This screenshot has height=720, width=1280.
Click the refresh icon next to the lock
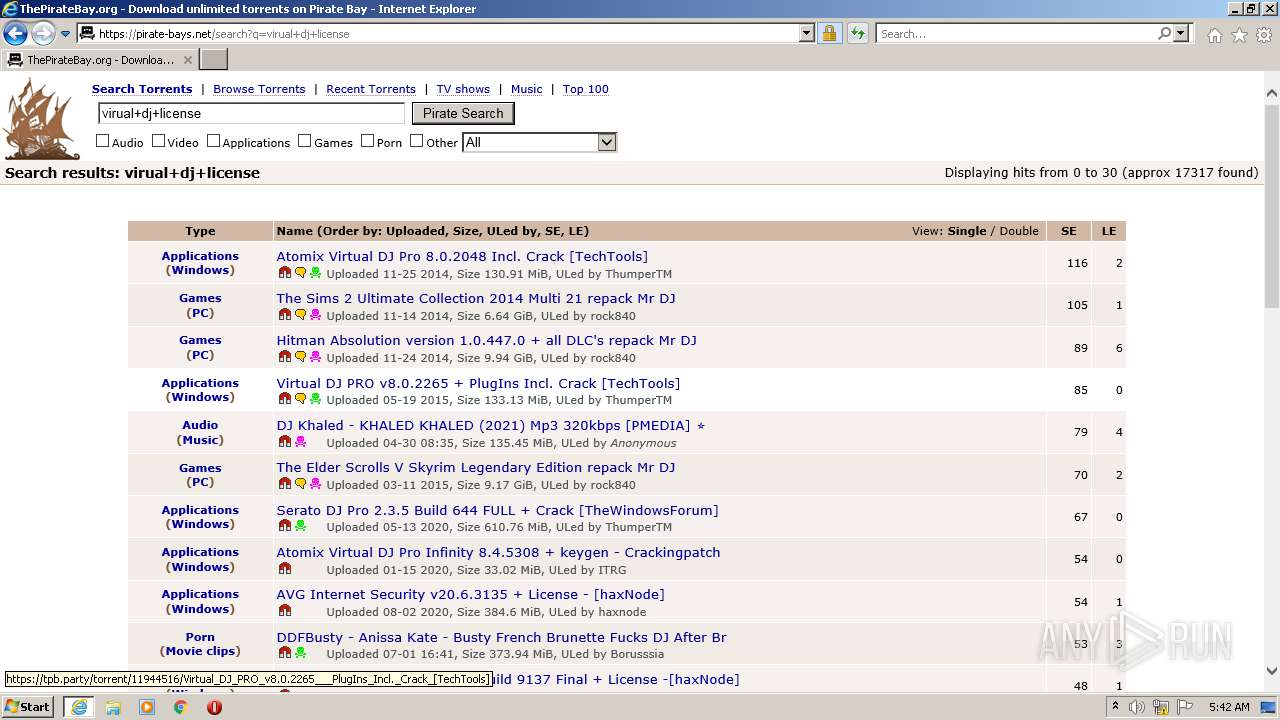[x=858, y=34]
